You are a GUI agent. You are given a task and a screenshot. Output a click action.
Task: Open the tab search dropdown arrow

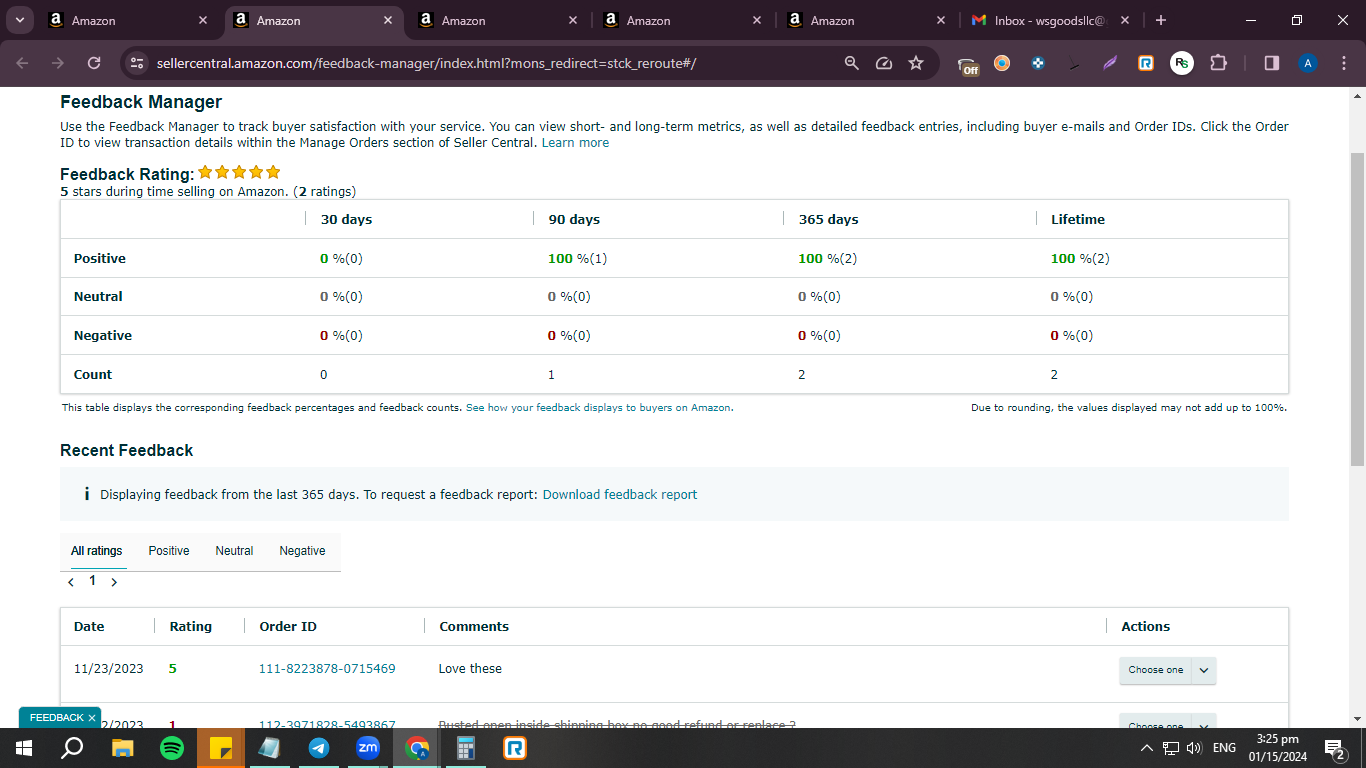tap(19, 20)
